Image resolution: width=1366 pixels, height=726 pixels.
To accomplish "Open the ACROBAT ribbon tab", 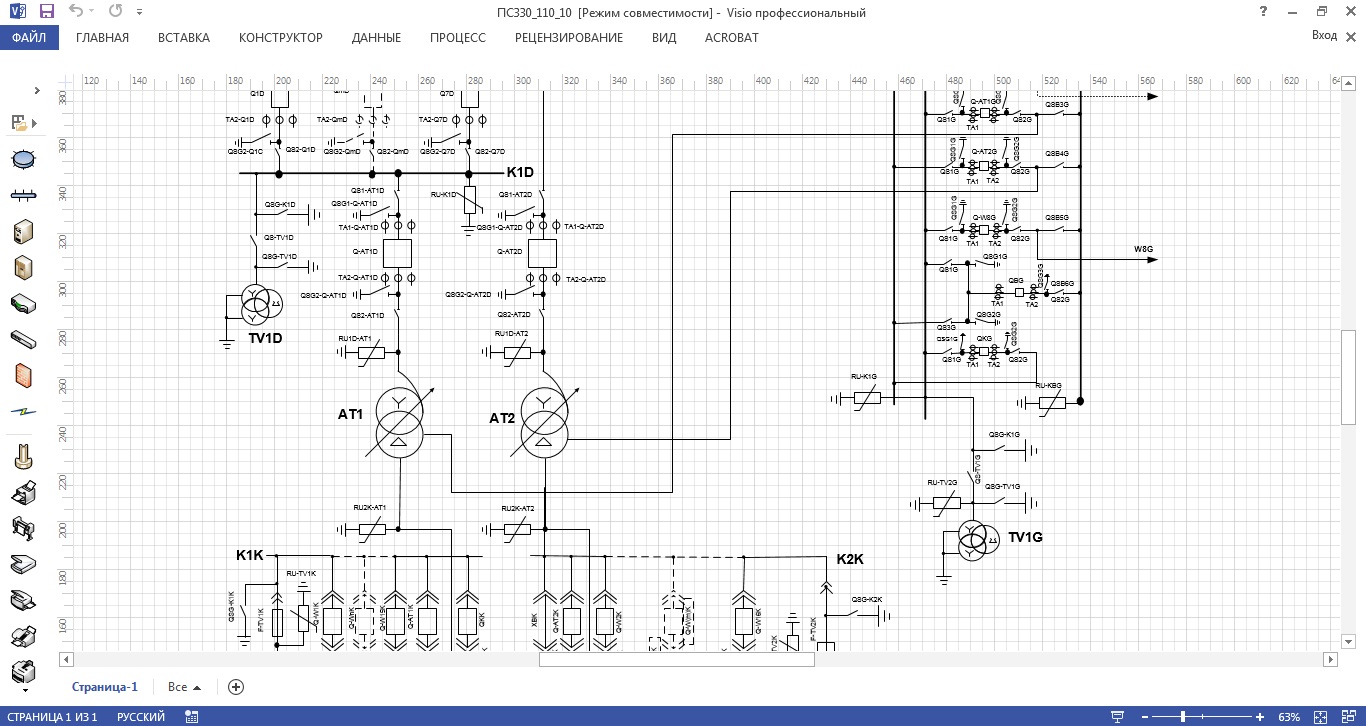I will (732, 38).
